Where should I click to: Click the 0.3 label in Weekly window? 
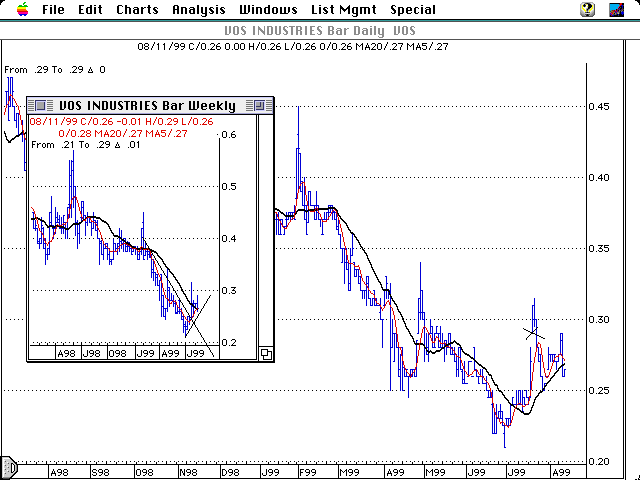point(229,291)
